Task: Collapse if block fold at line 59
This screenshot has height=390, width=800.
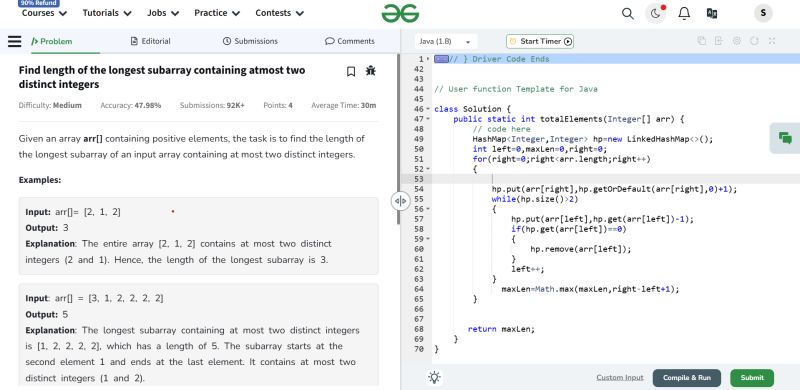Action: [428, 239]
